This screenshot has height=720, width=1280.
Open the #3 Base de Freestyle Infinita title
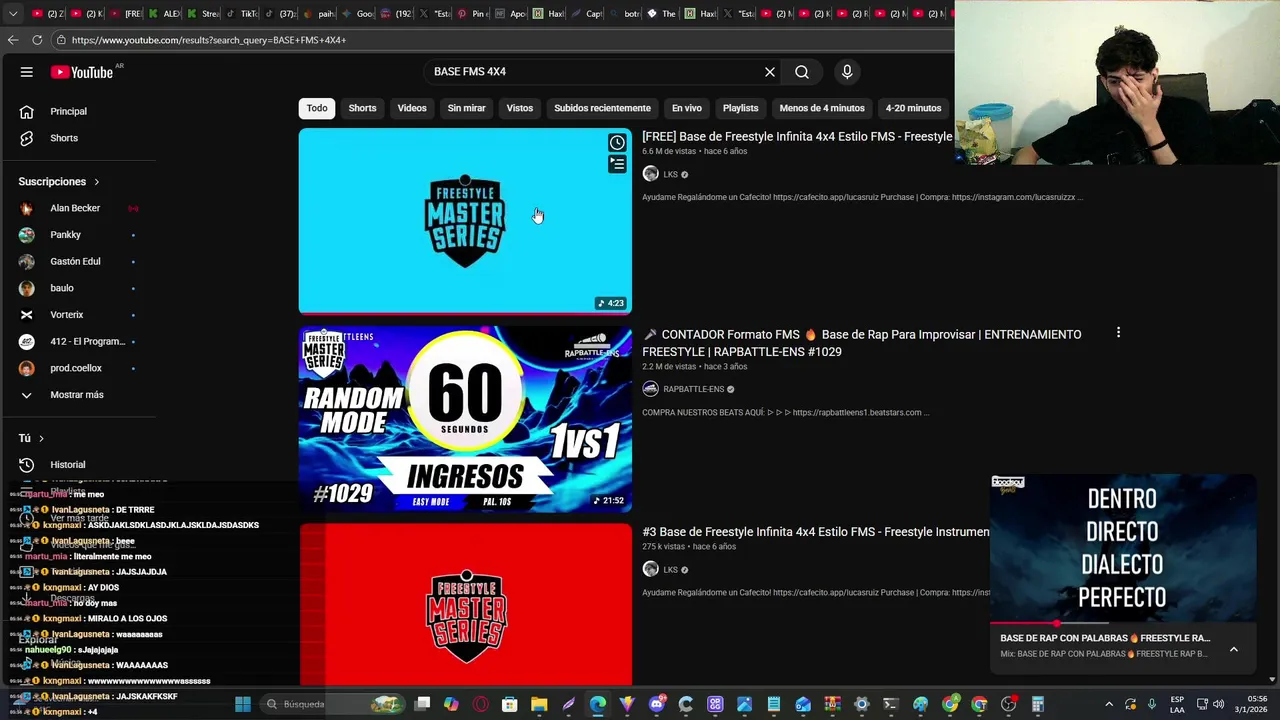[816, 532]
